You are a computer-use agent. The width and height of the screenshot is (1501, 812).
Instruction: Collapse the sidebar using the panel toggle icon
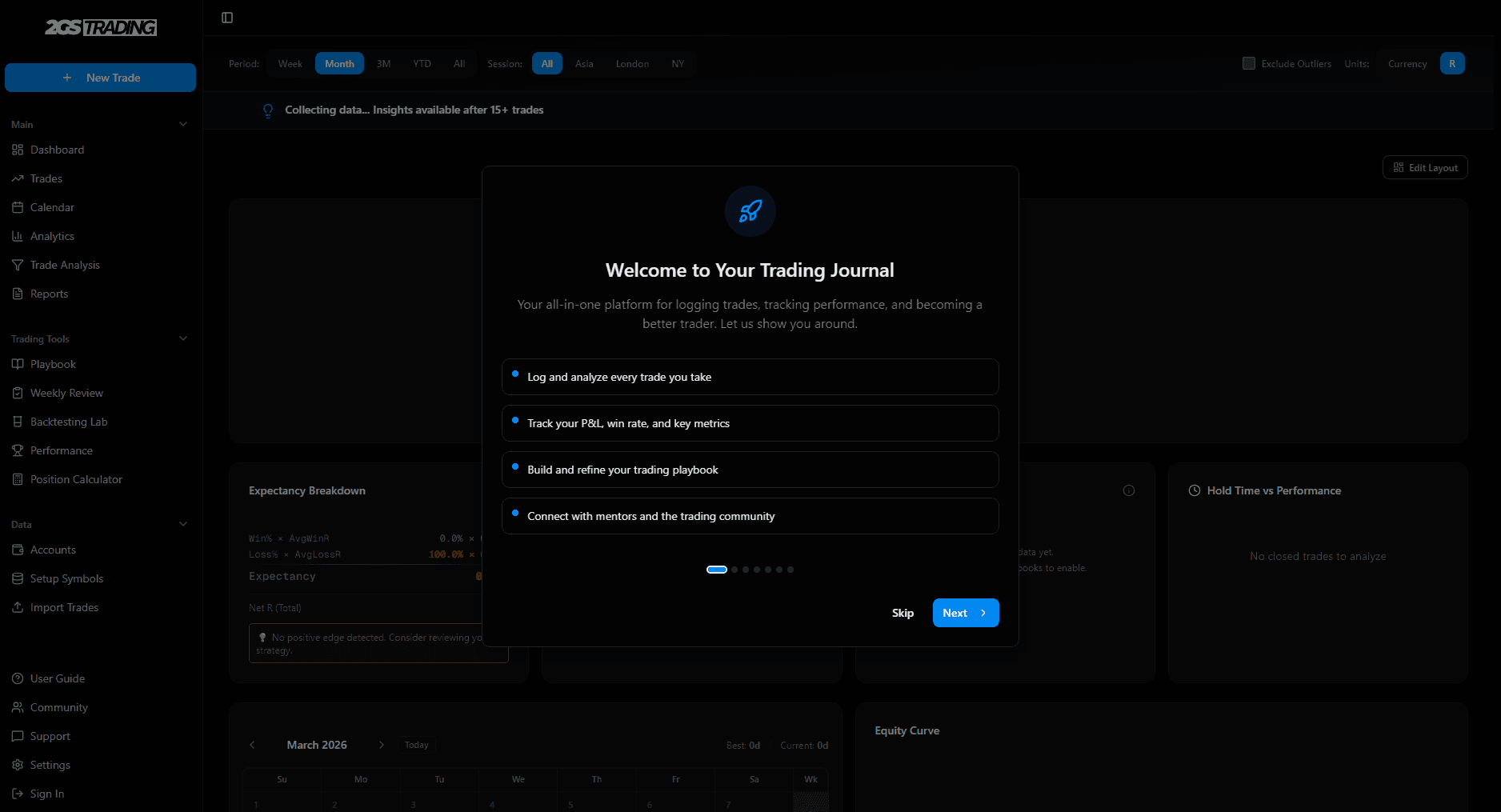(x=227, y=17)
